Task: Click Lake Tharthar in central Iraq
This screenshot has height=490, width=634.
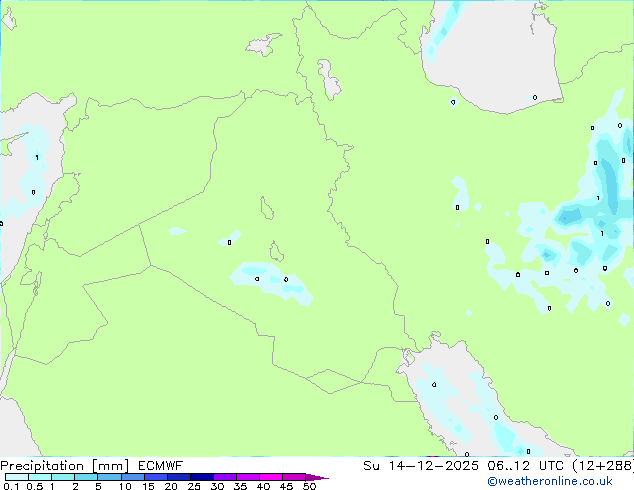Action: pyautogui.click(x=267, y=208)
